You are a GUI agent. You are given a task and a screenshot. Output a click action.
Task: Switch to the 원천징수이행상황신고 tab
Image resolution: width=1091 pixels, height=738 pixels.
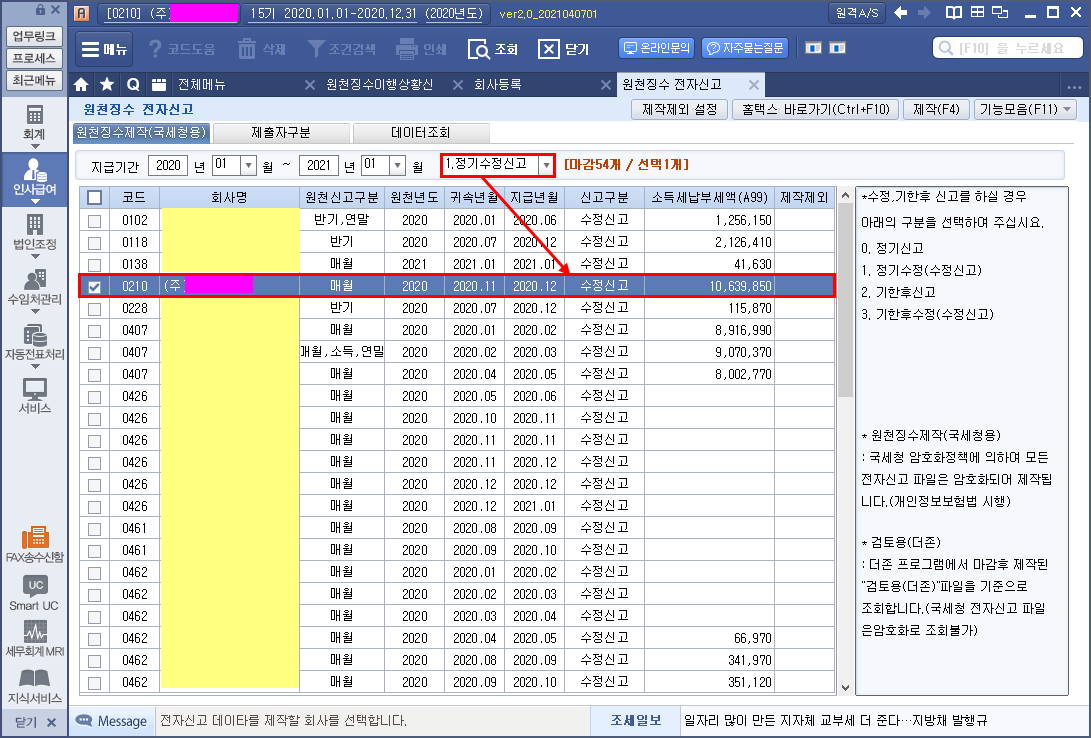click(x=379, y=84)
